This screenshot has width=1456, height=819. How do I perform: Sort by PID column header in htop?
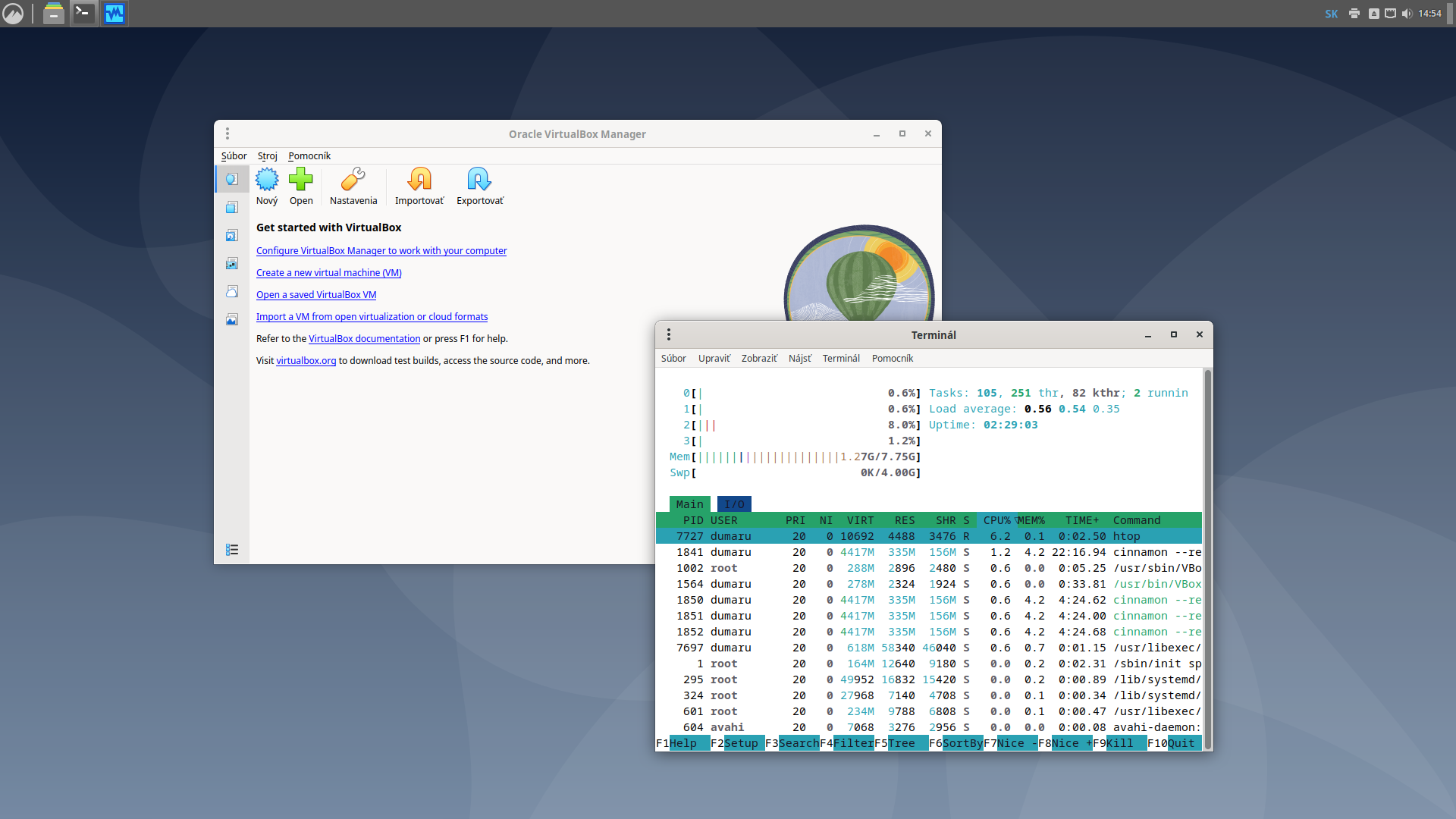pyautogui.click(x=693, y=520)
